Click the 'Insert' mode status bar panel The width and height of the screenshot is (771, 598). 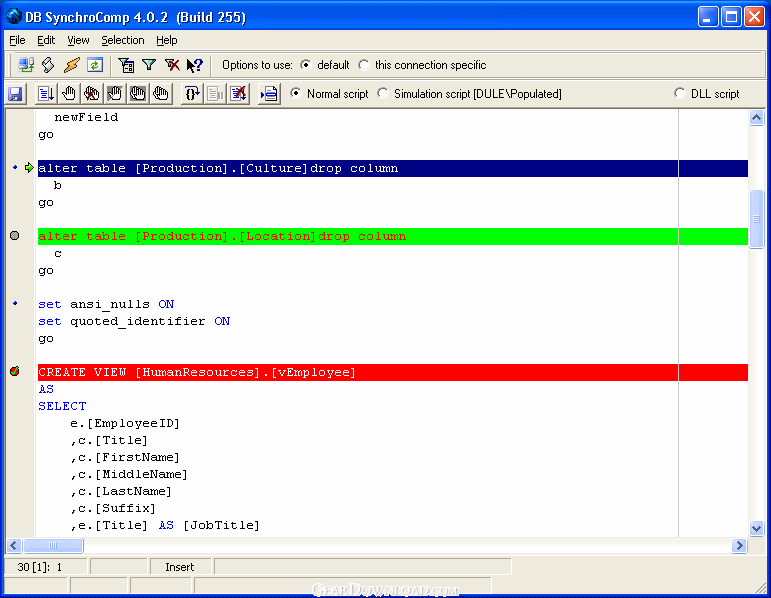click(x=180, y=567)
